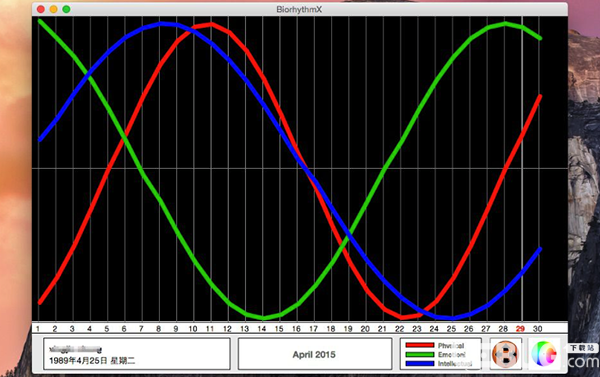Screen dimensions: 600x377
Task: Click the red Physical legend swatch
Action: click(420, 345)
